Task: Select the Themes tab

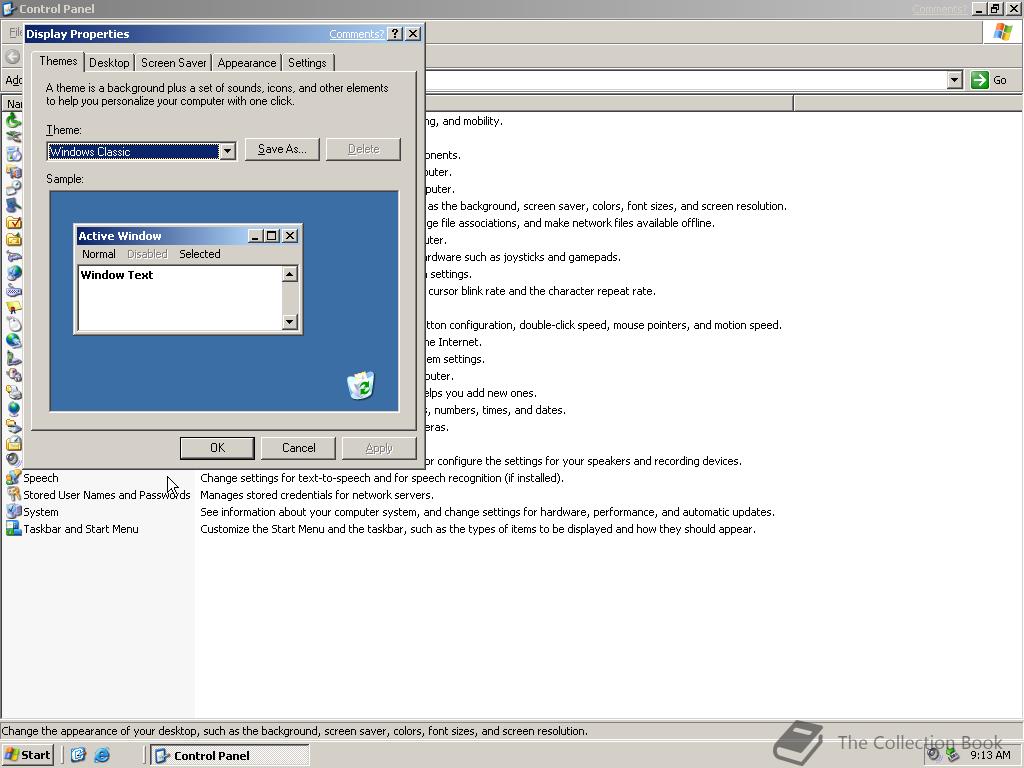Action: pyautogui.click(x=58, y=61)
